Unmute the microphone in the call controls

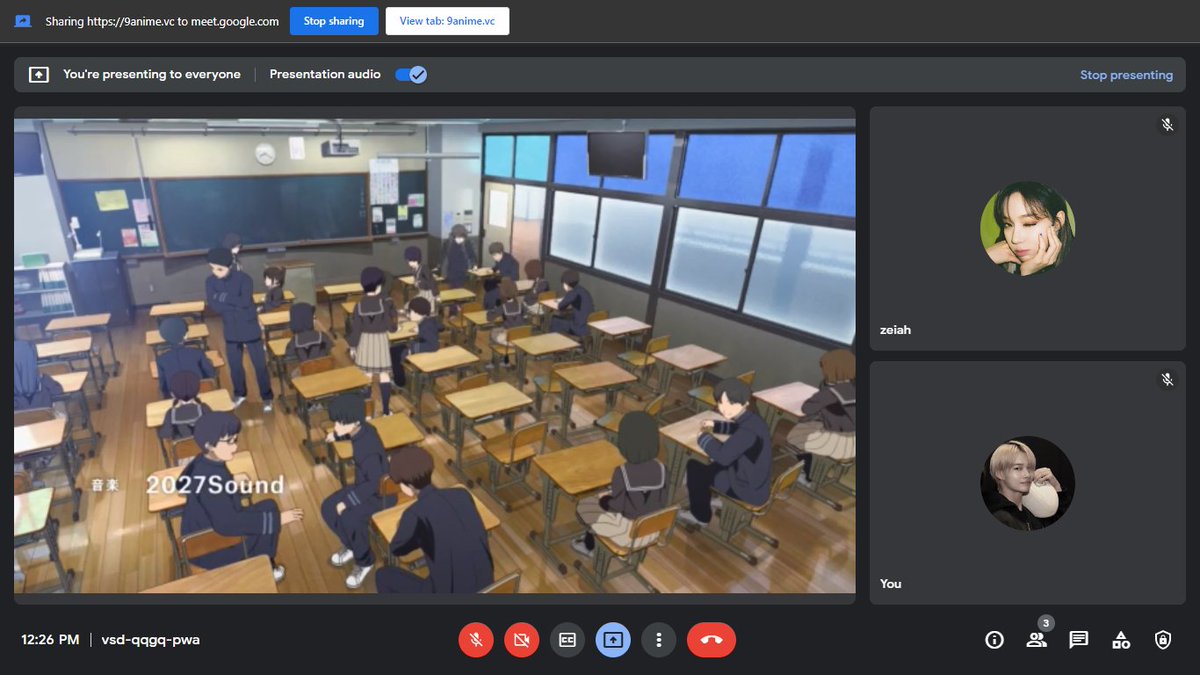[x=476, y=640]
